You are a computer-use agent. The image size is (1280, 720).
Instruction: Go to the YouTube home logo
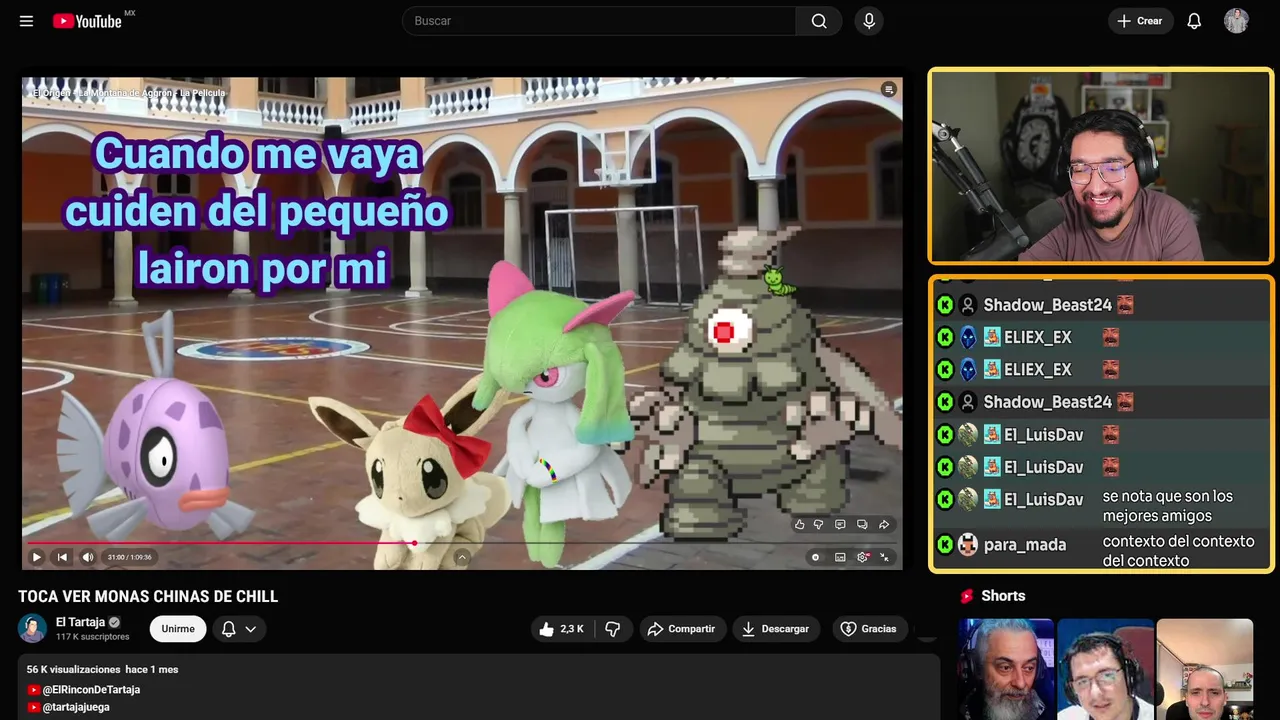click(88, 21)
